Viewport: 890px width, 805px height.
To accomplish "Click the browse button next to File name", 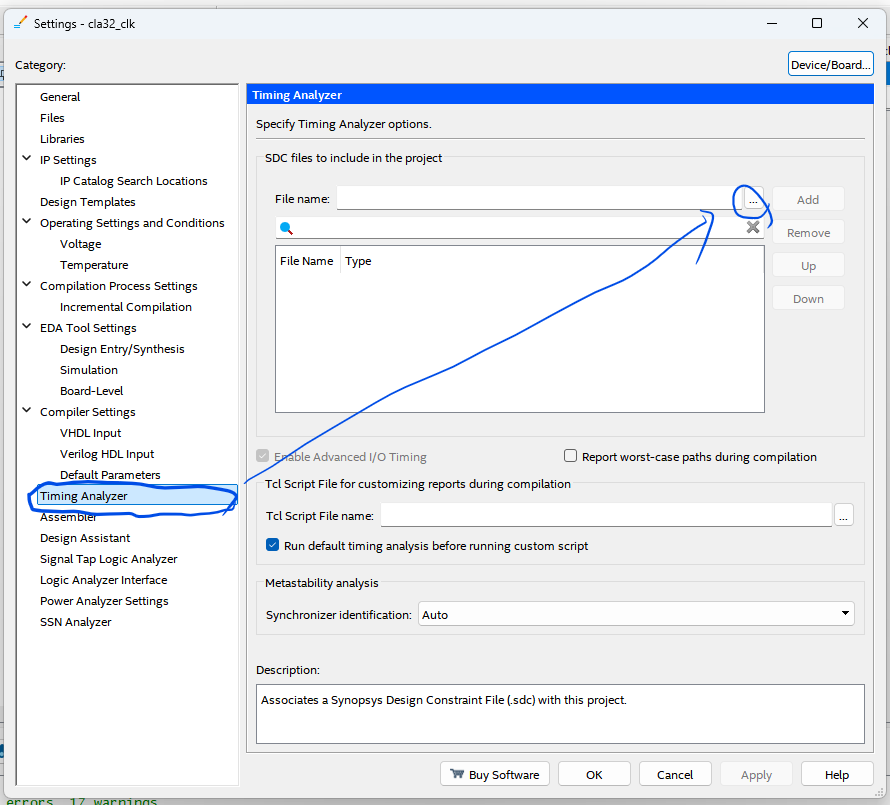I will tap(754, 199).
